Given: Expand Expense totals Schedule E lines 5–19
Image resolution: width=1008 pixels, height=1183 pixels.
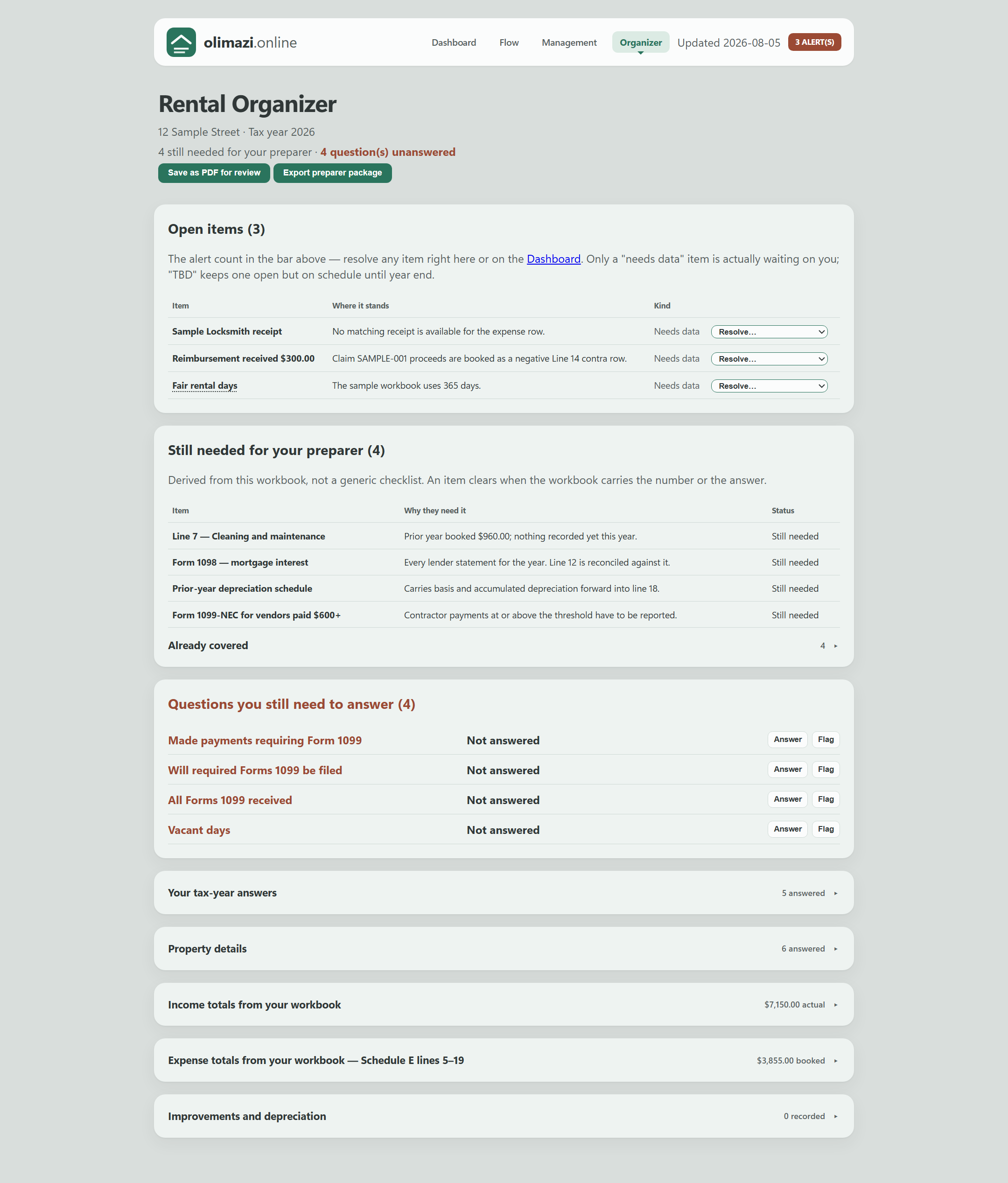Looking at the screenshot, I should (x=504, y=1060).
